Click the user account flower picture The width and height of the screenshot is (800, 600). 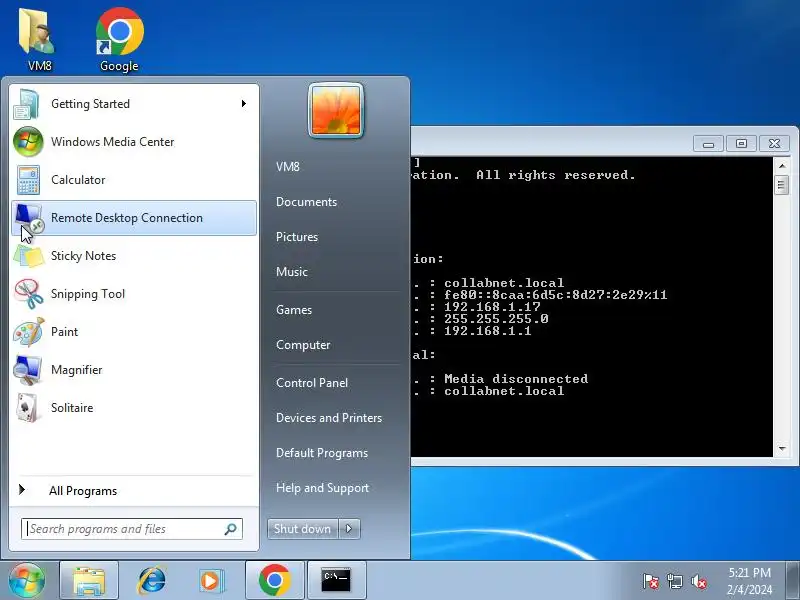tap(336, 110)
